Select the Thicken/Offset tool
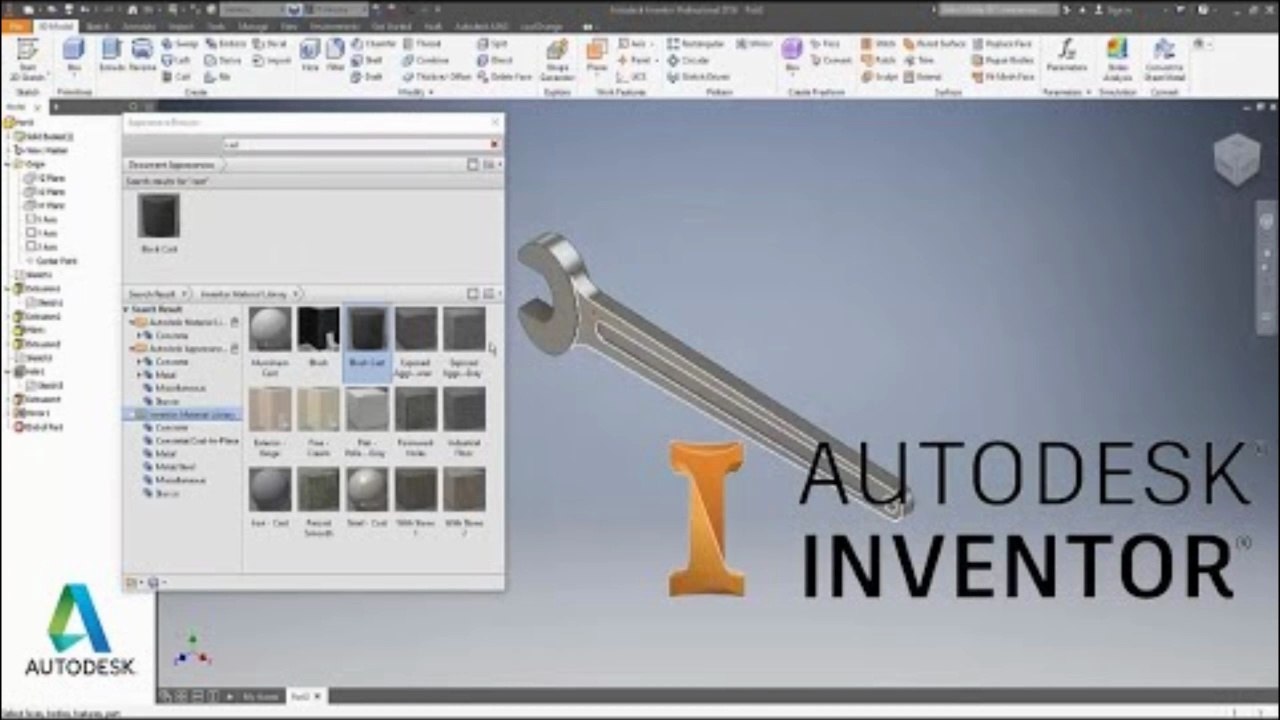1280x720 pixels. click(x=437, y=76)
